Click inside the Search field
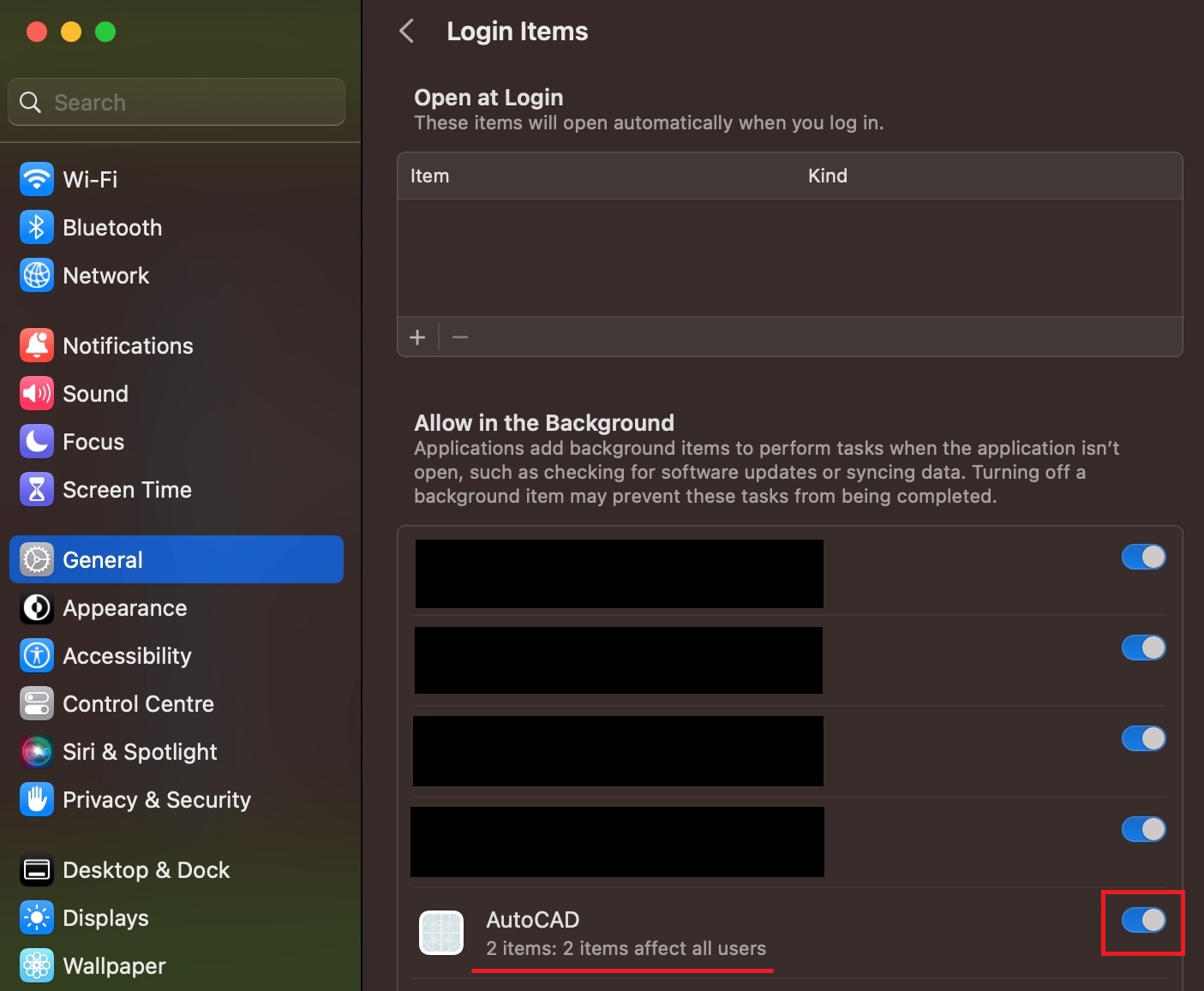Viewport: 1204px width, 991px height. coord(176,102)
